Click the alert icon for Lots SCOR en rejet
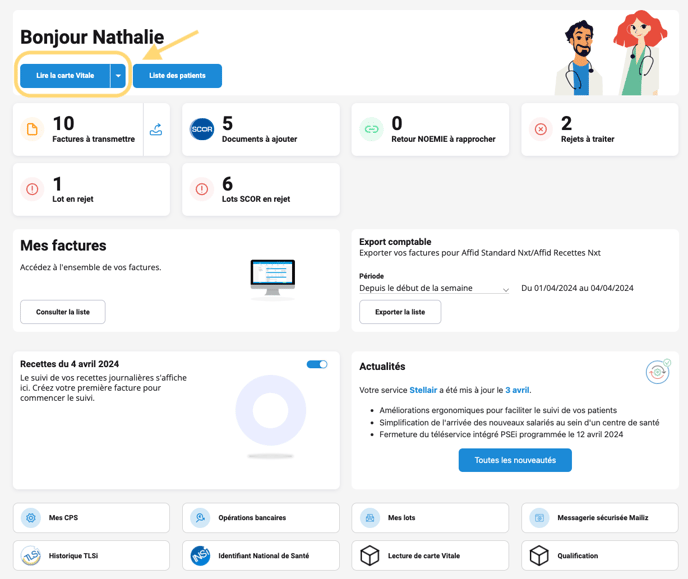Viewport: 688px width, 579px height. coord(202,189)
